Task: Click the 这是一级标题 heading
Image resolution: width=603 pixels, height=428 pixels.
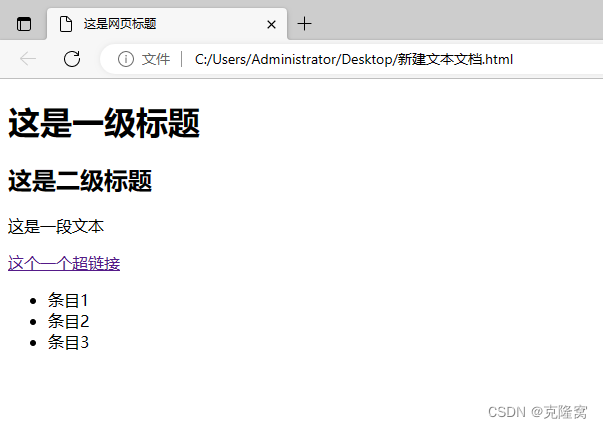Action: tap(104, 123)
